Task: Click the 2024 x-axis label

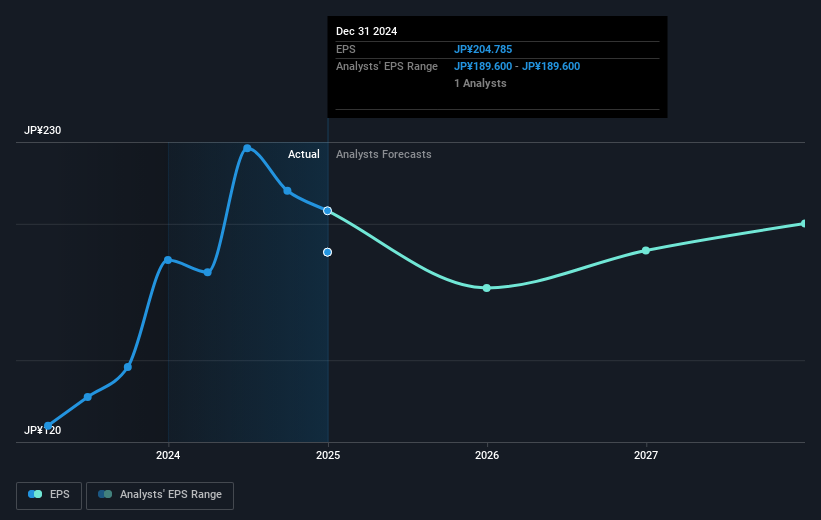Action: [x=168, y=455]
